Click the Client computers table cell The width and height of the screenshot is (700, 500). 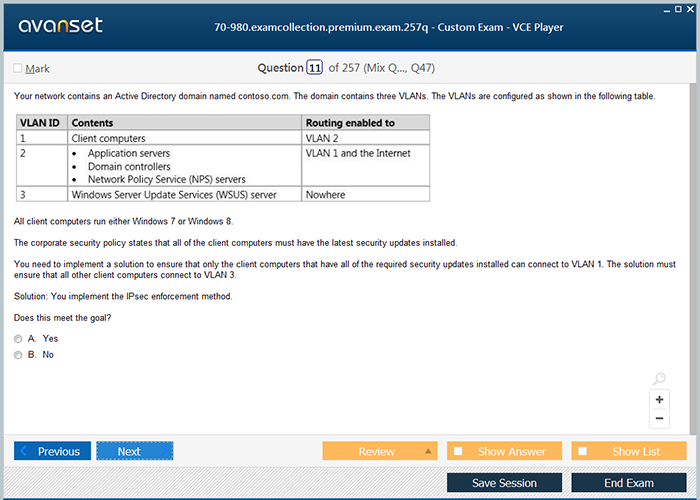[184, 138]
